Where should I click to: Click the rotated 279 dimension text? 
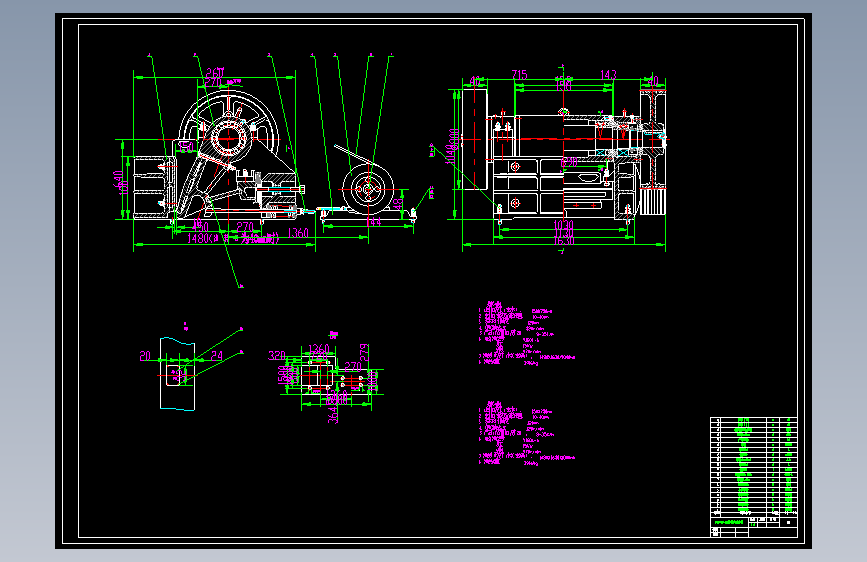364,352
